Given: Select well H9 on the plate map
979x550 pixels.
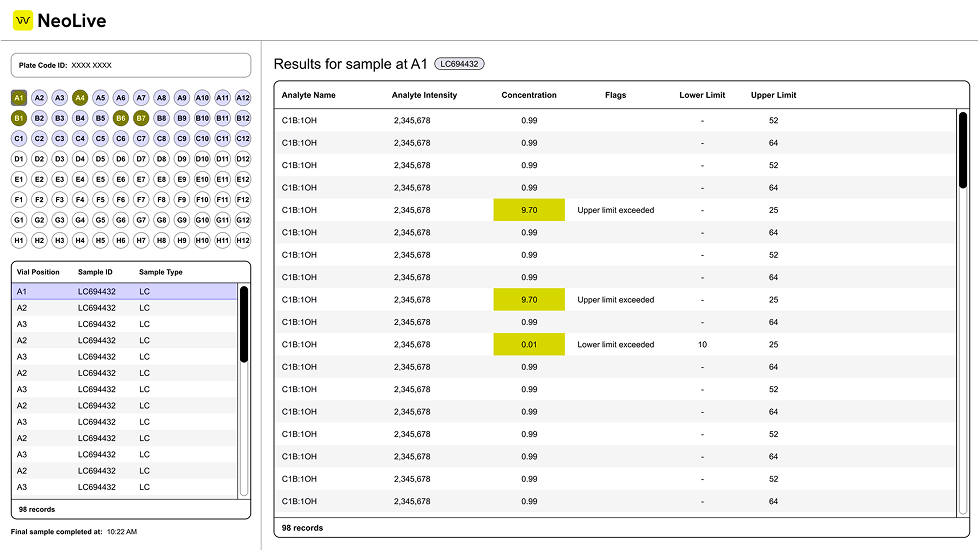Looking at the screenshot, I should (182, 240).
